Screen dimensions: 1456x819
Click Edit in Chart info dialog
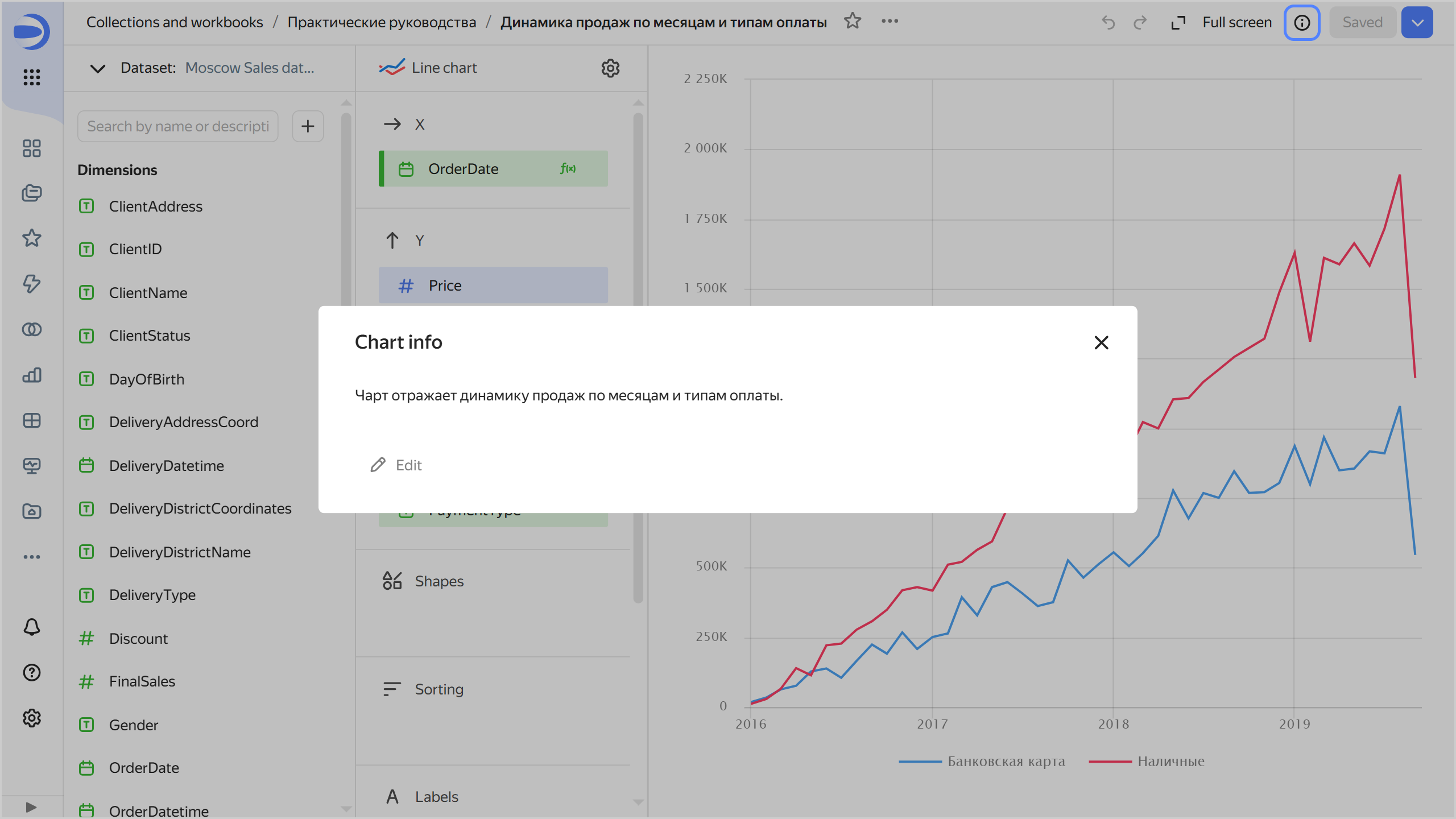pyautogui.click(x=397, y=465)
